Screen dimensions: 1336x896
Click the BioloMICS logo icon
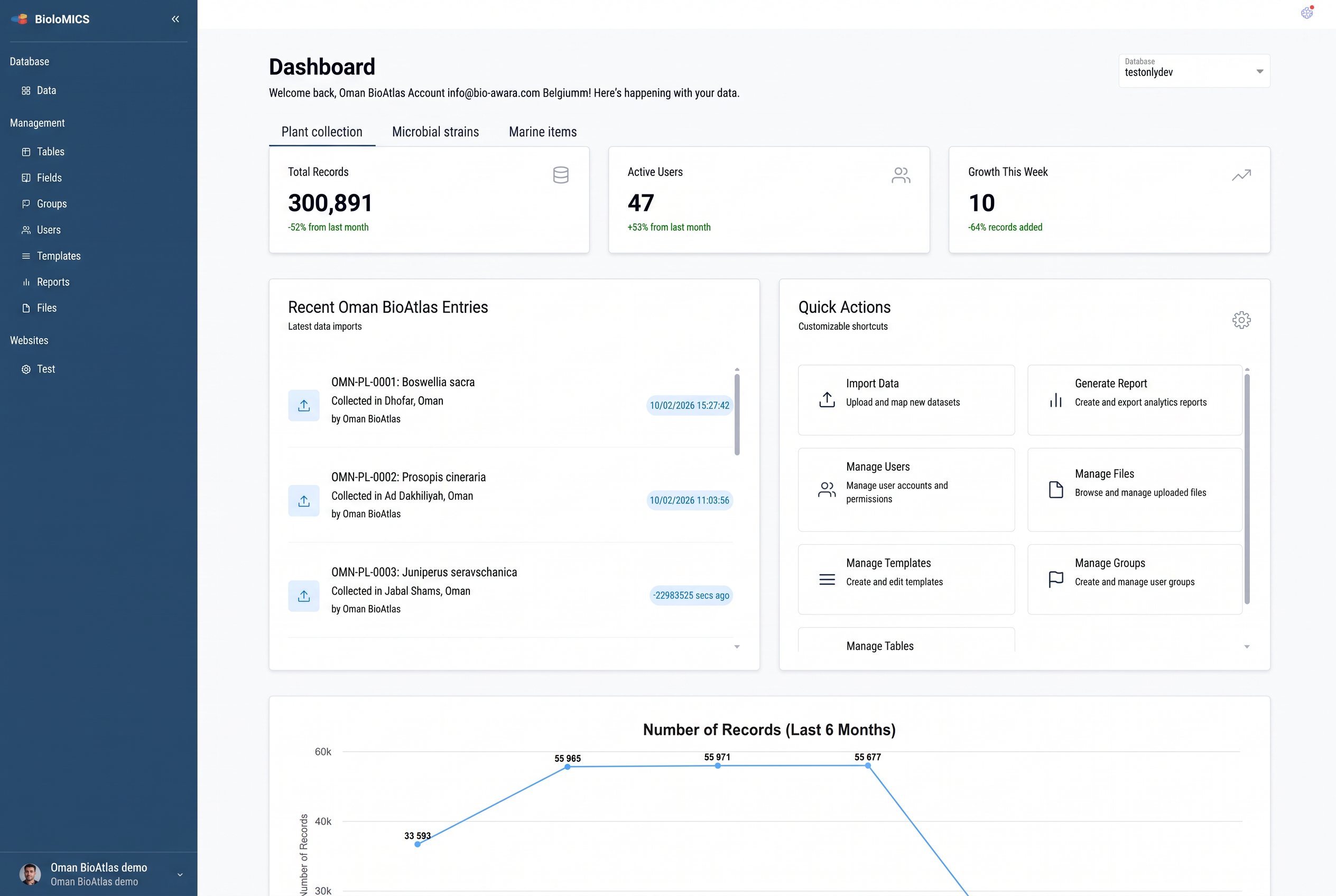20,19
